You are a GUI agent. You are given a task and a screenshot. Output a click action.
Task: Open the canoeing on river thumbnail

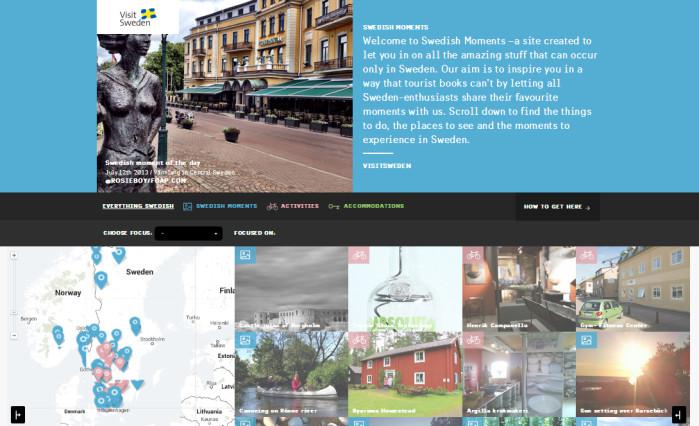(x=292, y=374)
